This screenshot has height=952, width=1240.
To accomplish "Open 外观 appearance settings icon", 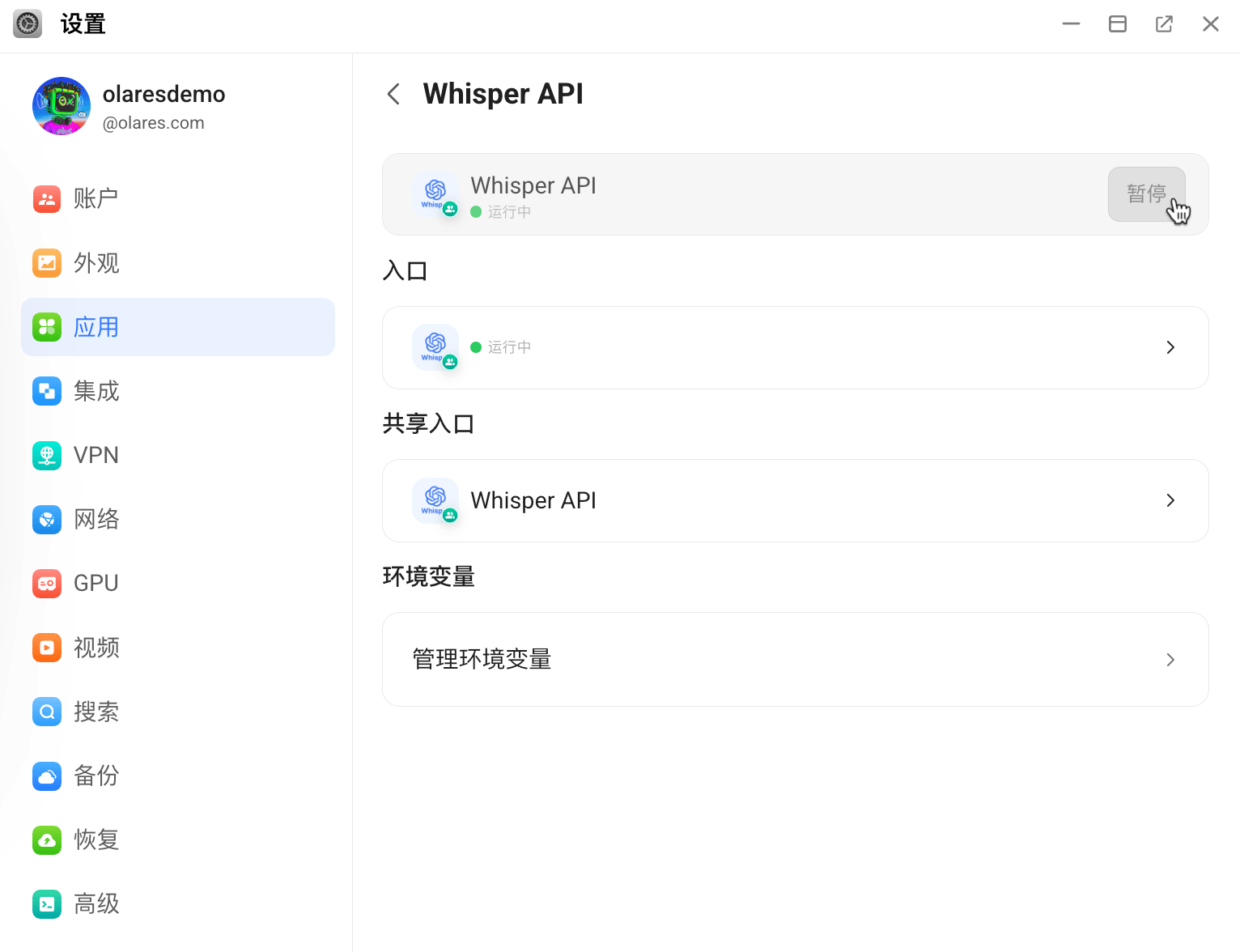I will click(x=47, y=263).
